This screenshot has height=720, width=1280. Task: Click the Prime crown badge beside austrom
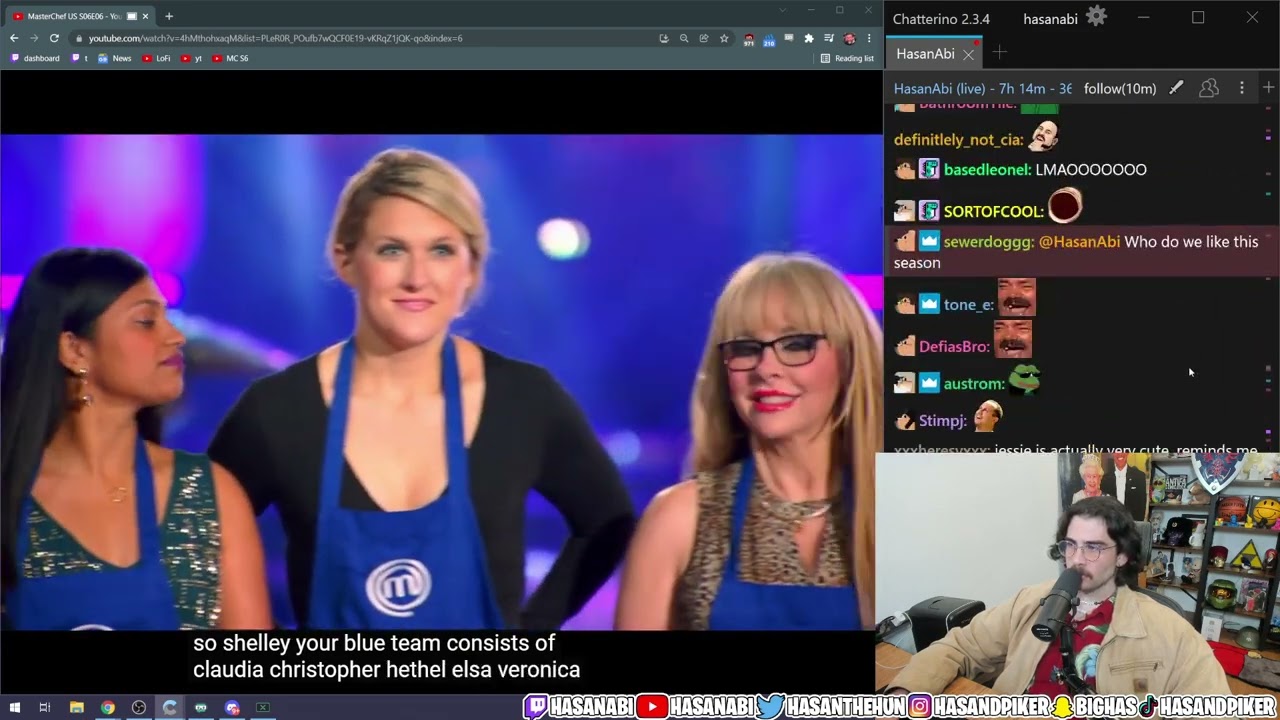pyautogui.click(x=929, y=383)
